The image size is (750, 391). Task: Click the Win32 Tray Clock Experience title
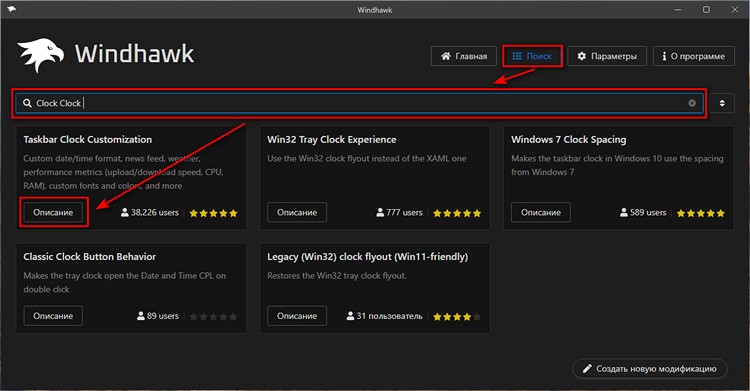331,140
